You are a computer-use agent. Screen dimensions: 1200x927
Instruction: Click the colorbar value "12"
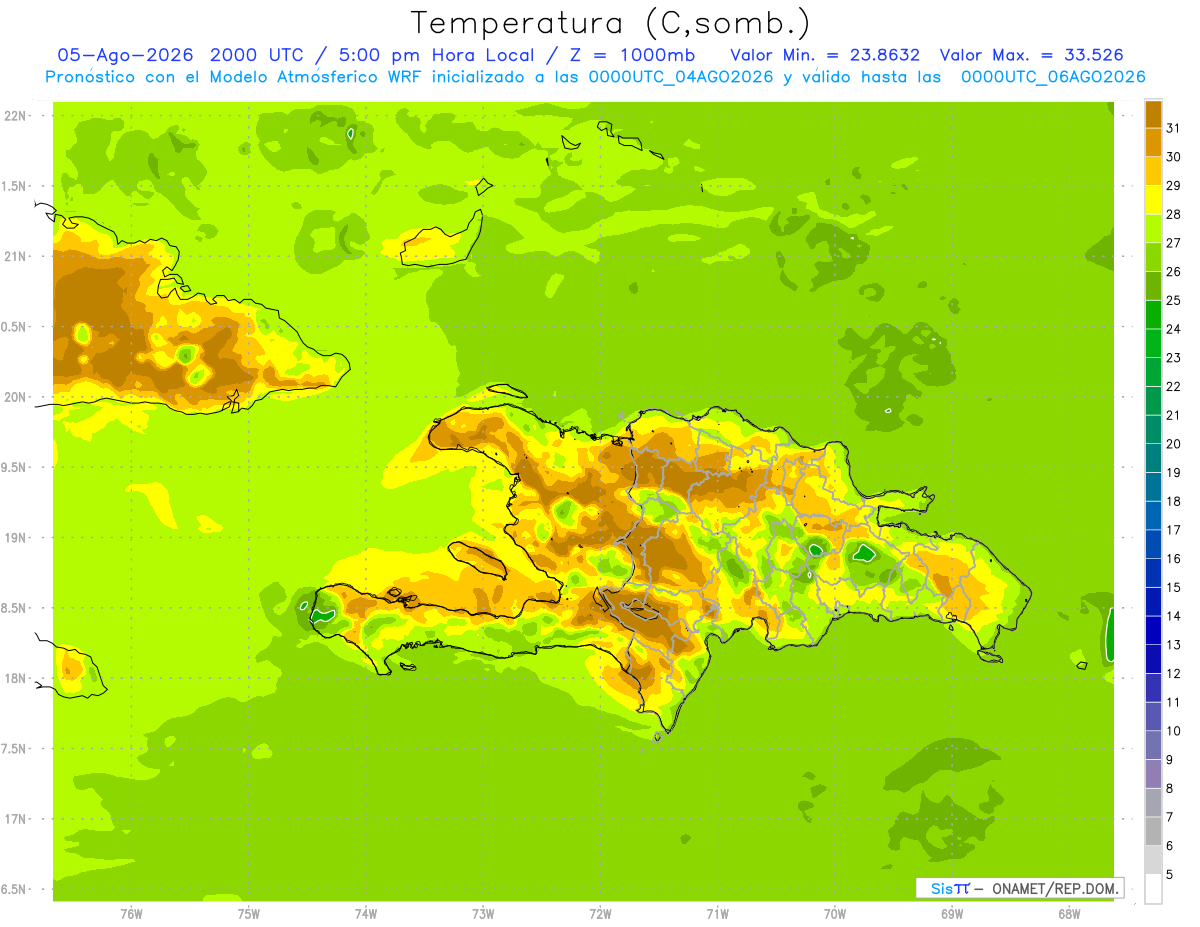coord(1174,674)
